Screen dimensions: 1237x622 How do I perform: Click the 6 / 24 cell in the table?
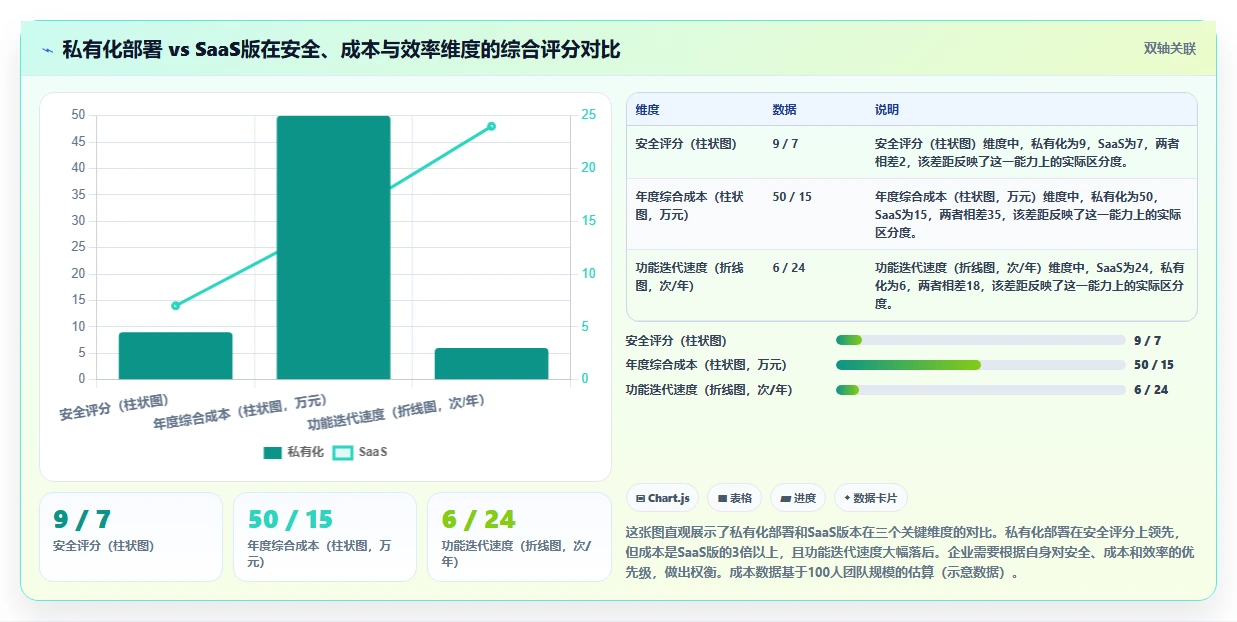click(788, 268)
